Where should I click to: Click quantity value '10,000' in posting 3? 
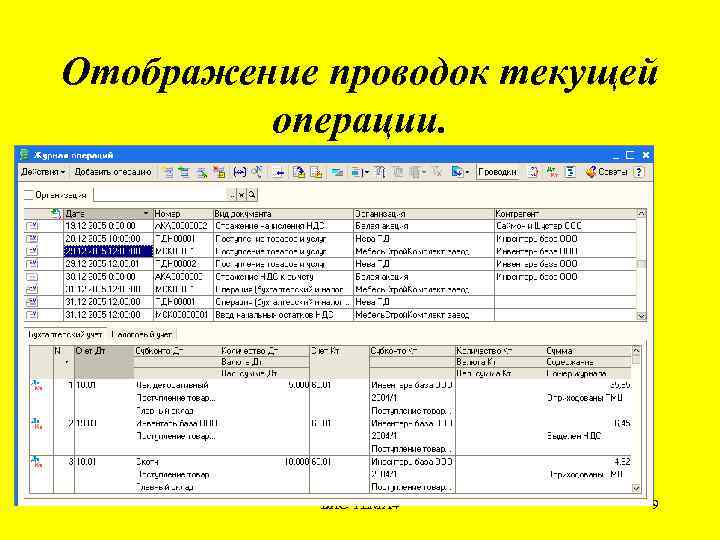point(297,462)
